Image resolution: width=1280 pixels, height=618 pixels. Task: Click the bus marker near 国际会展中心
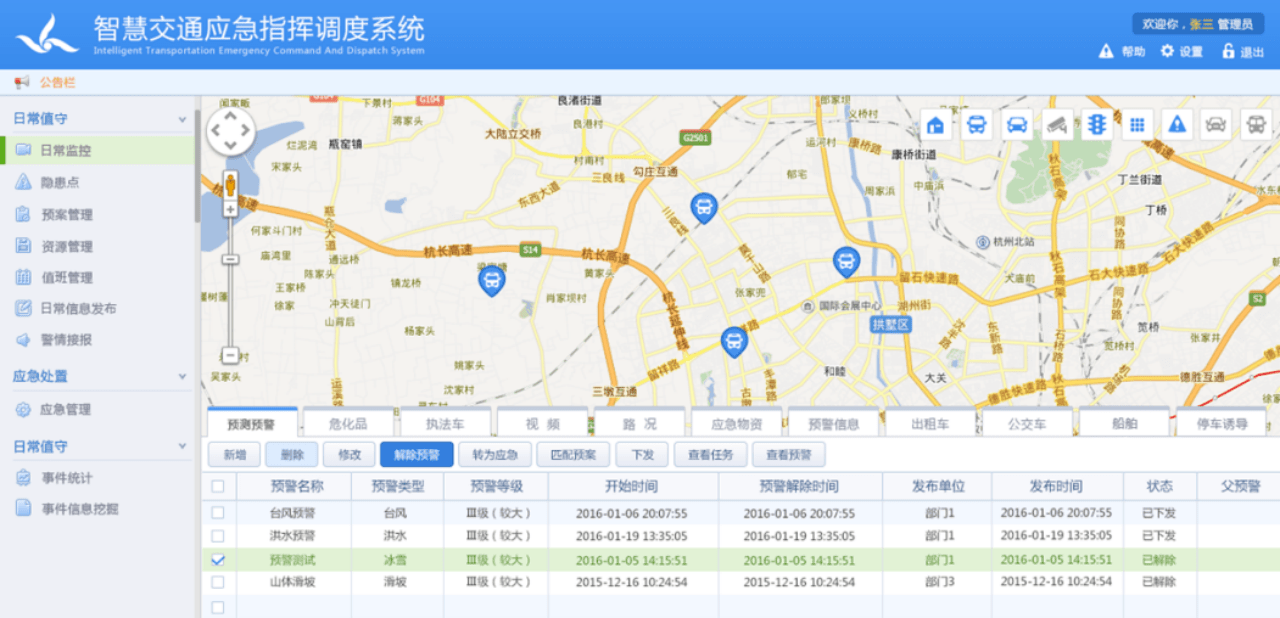pos(846,262)
